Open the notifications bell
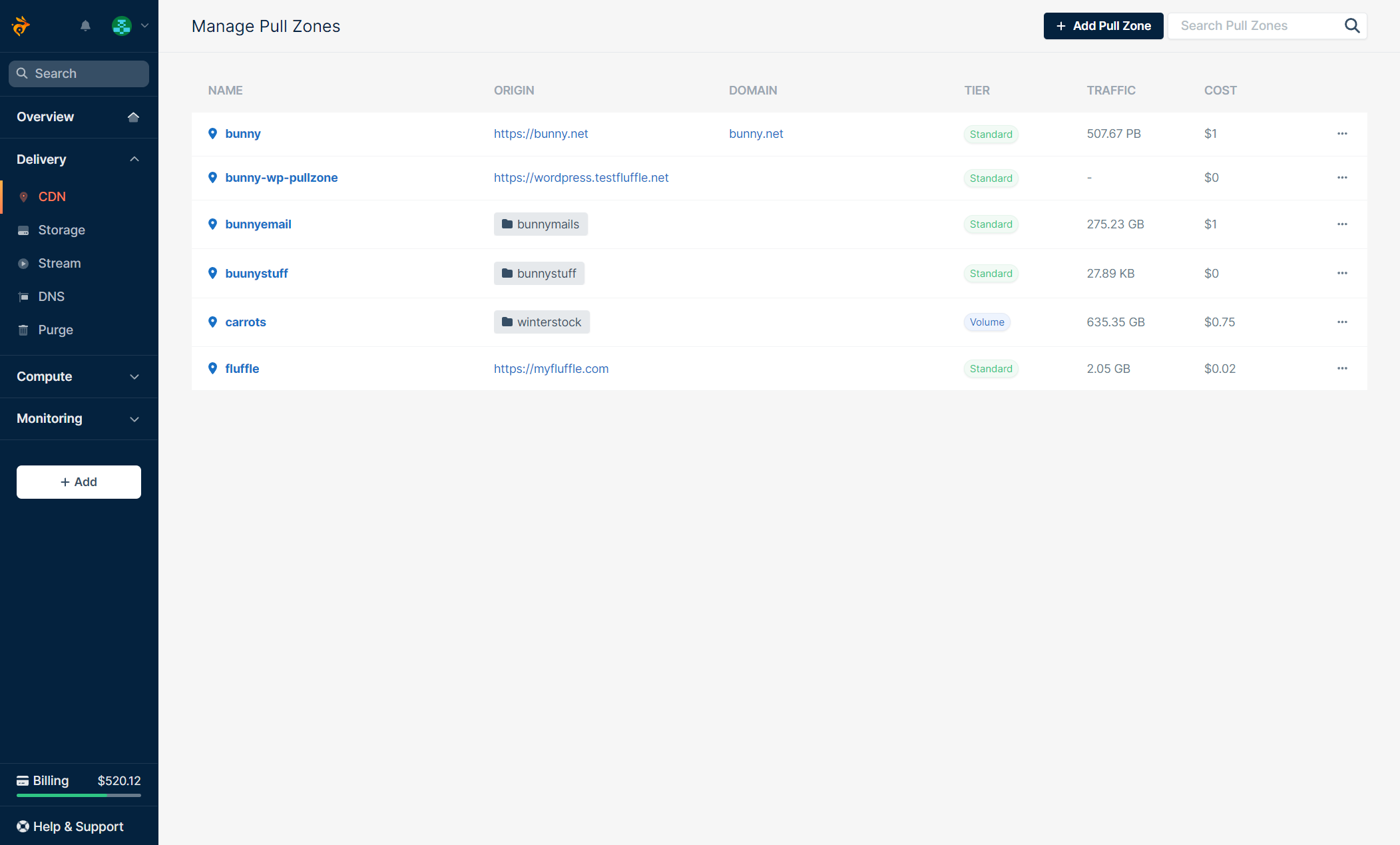Viewport: 1400px width, 845px height. click(x=85, y=26)
